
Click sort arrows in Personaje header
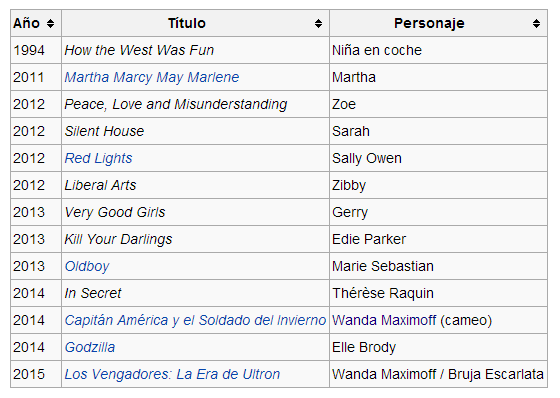click(x=536, y=24)
